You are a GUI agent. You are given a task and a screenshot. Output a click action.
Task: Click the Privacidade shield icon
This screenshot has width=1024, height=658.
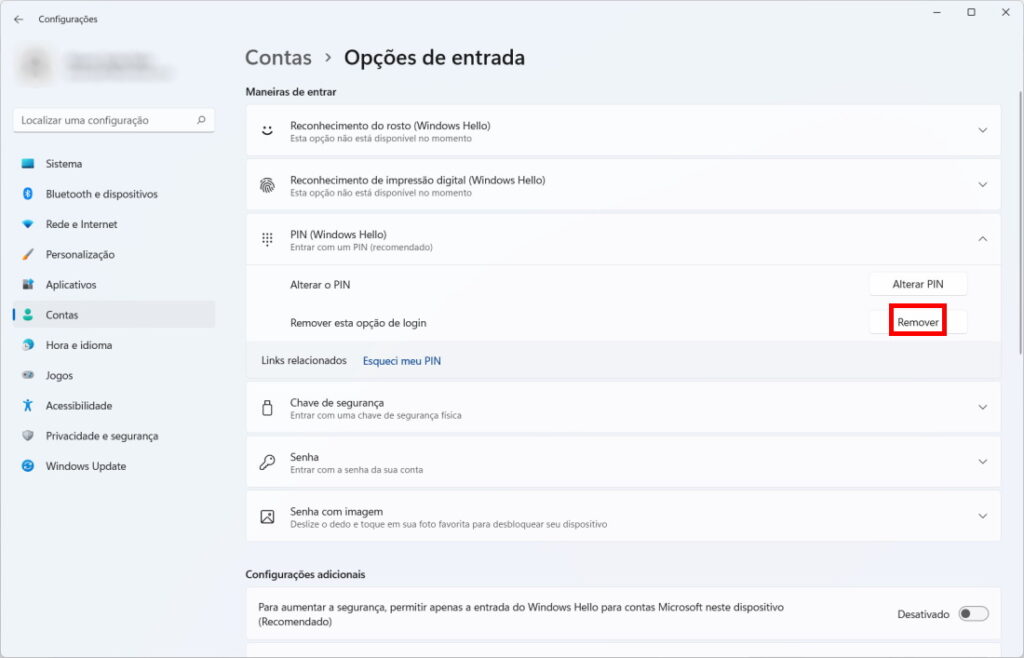point(27,435)
